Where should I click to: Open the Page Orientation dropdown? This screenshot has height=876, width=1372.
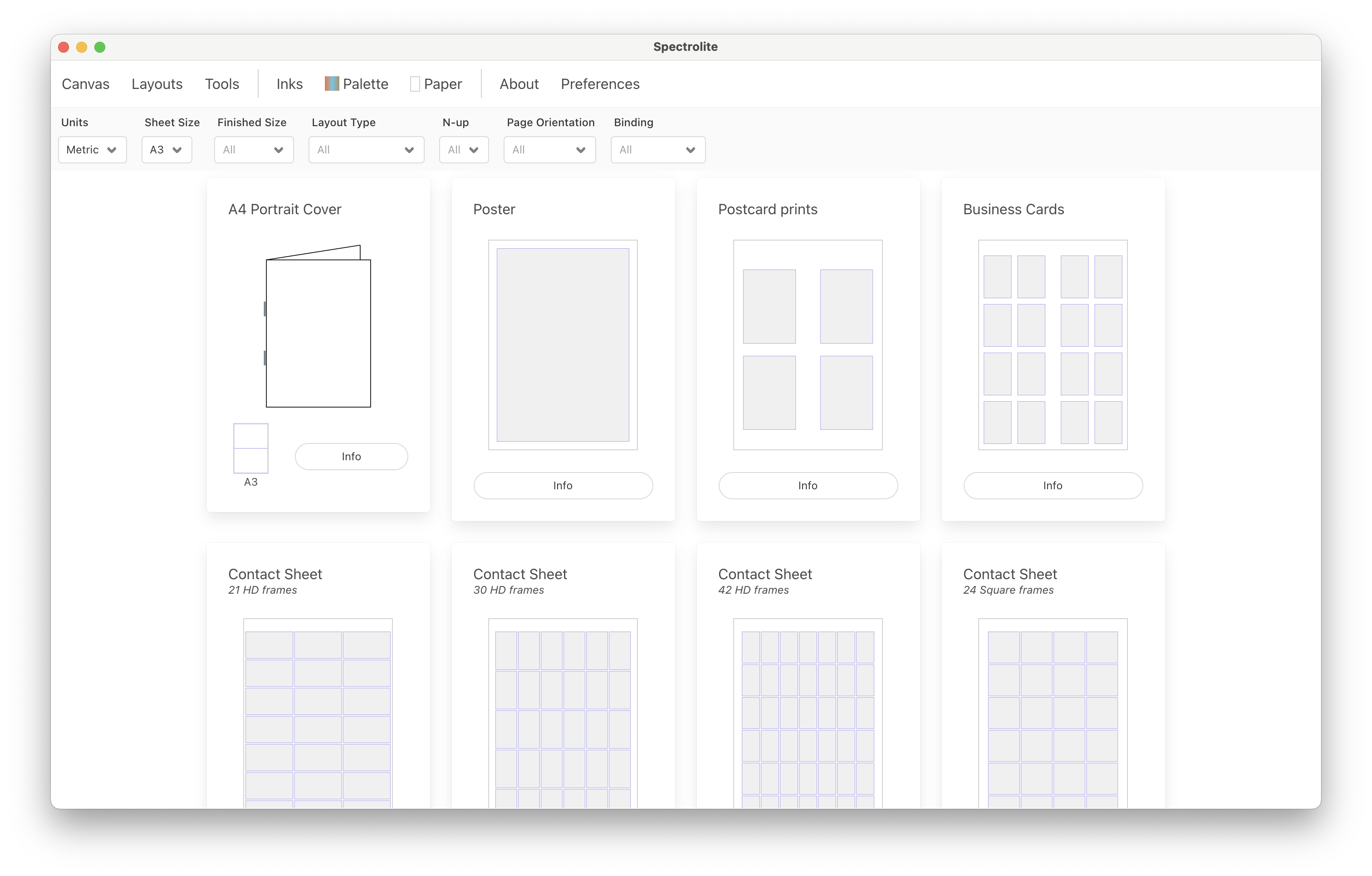click(549, 150)
